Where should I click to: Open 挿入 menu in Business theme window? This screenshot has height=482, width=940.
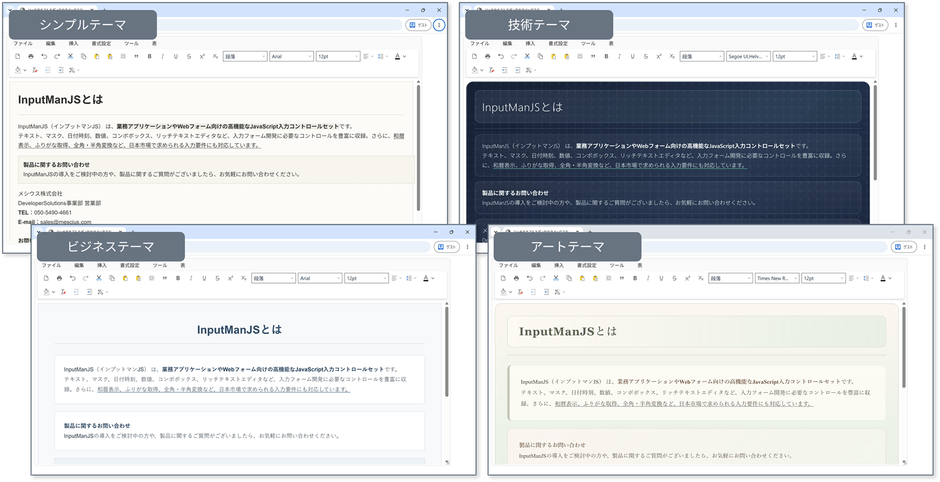pos(102,265)
